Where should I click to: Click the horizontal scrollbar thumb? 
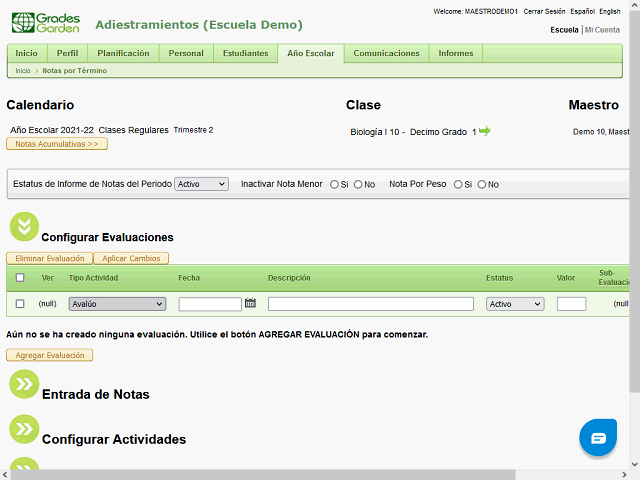tap(263, 475)
